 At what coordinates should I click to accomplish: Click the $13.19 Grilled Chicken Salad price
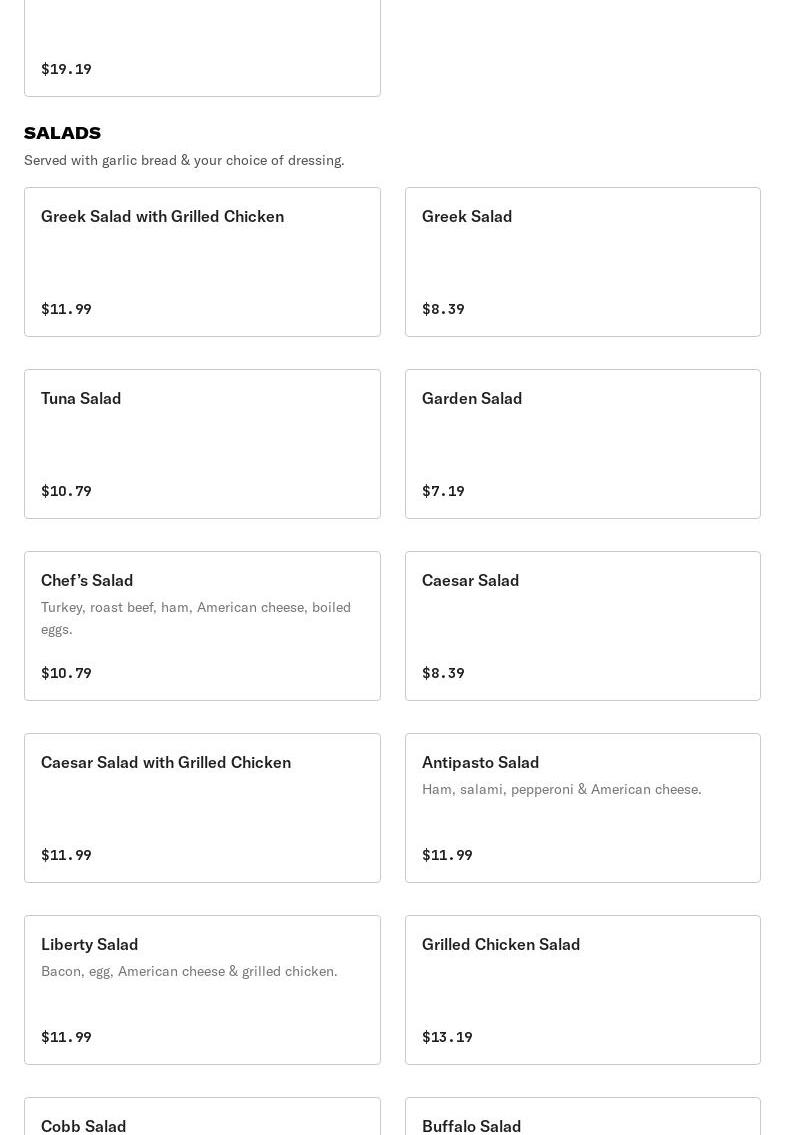click(447, 1037)
